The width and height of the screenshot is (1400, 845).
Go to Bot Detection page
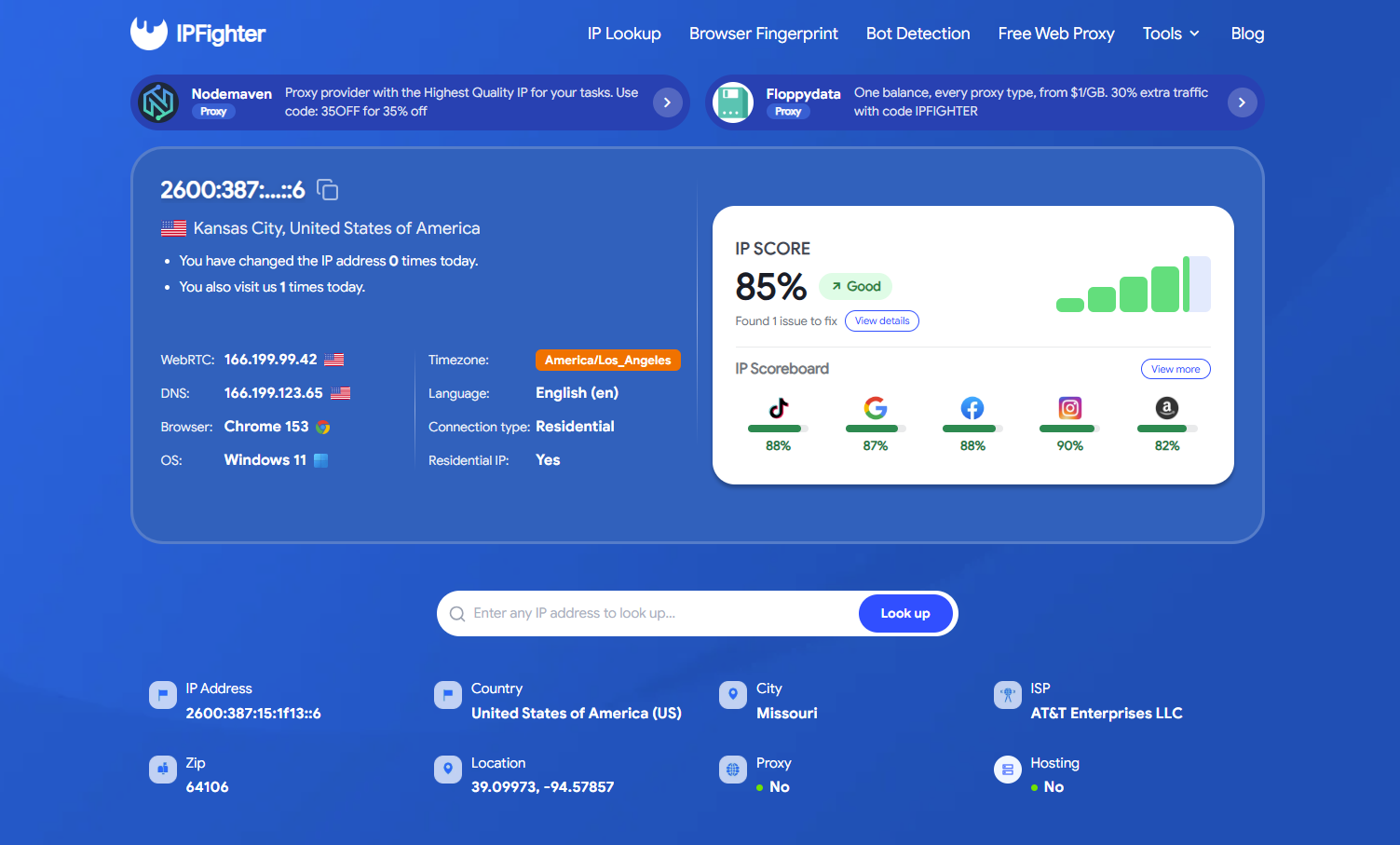point(918,34)
